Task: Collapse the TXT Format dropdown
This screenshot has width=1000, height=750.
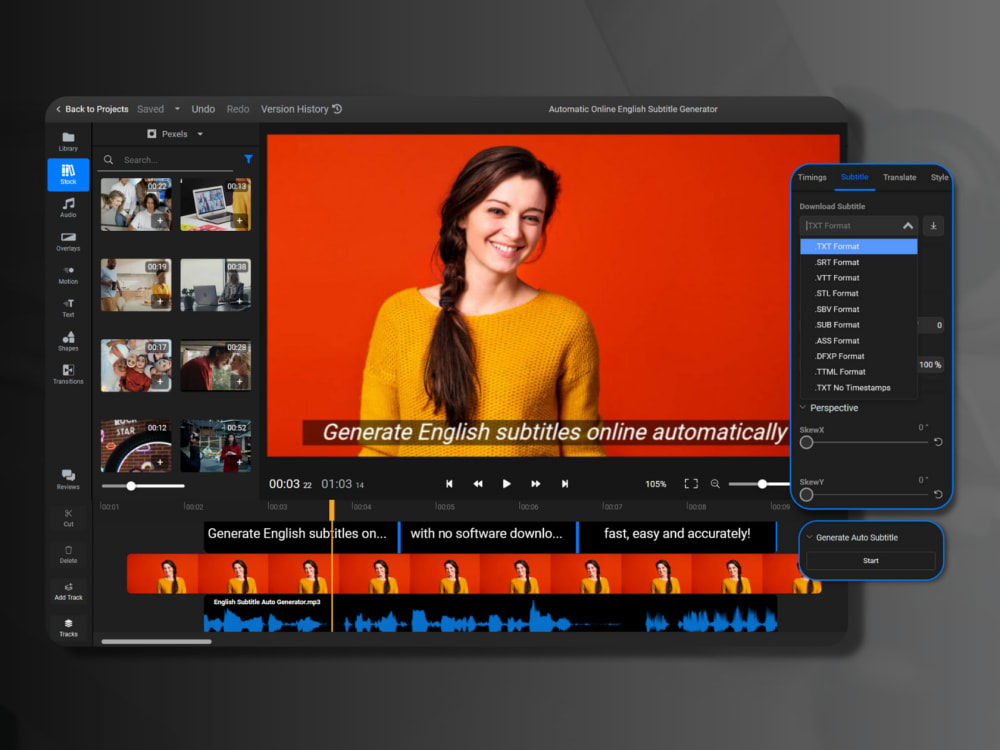Action: (x=908, y=226)
